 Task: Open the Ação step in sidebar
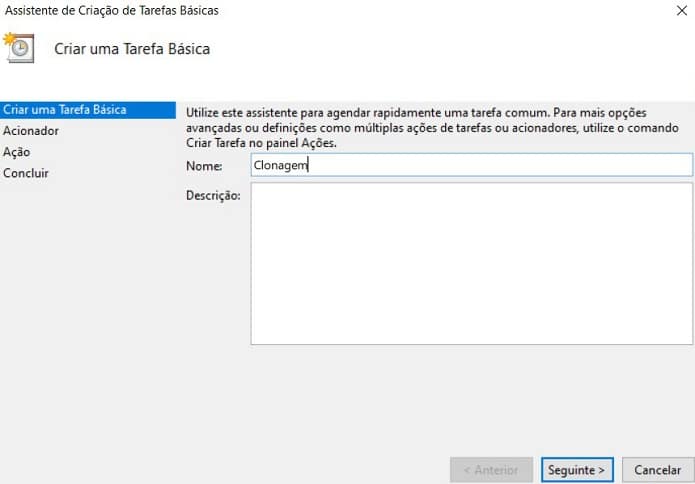coord(17,151)
